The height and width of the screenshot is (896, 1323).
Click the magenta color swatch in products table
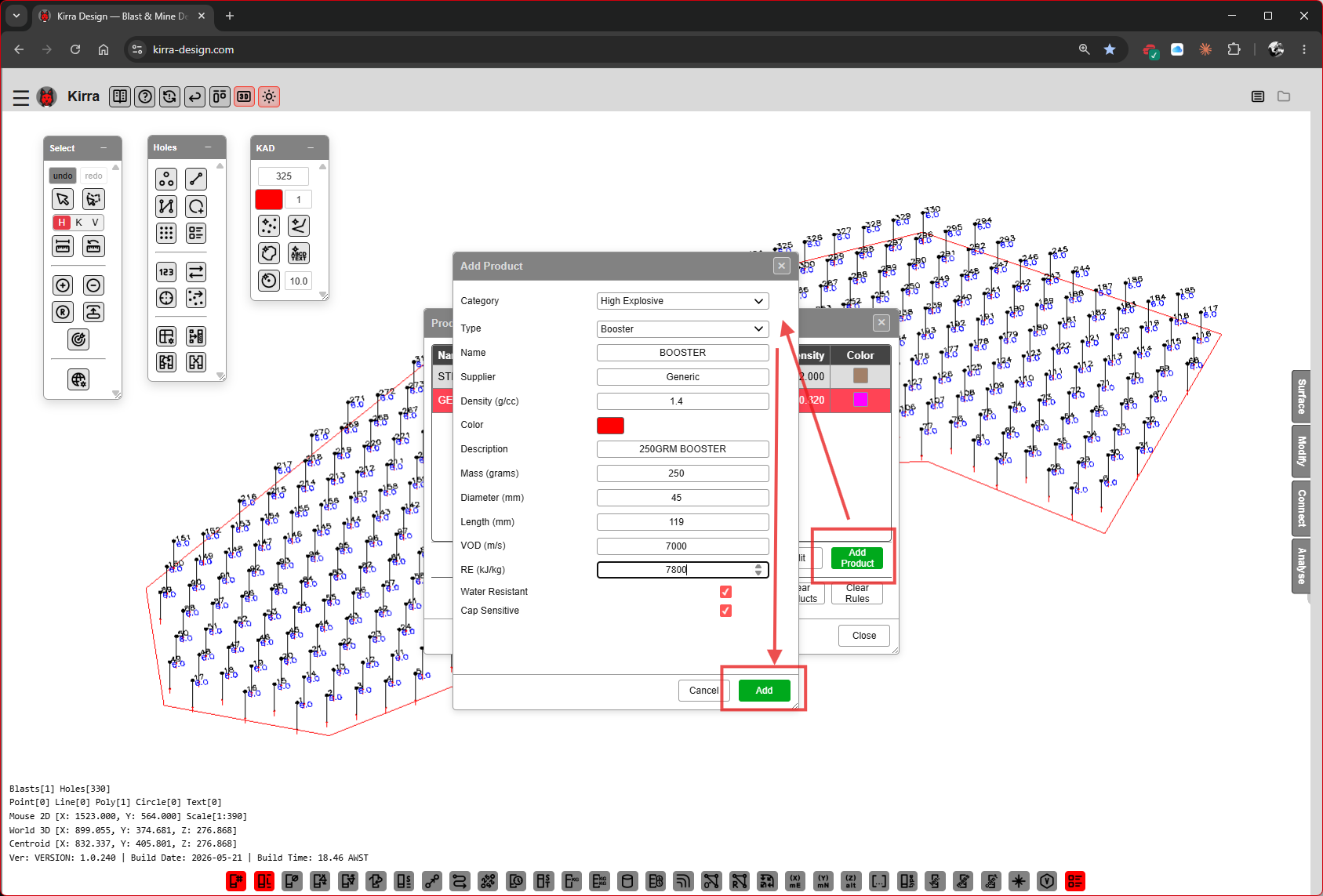(x=860, y=400)
